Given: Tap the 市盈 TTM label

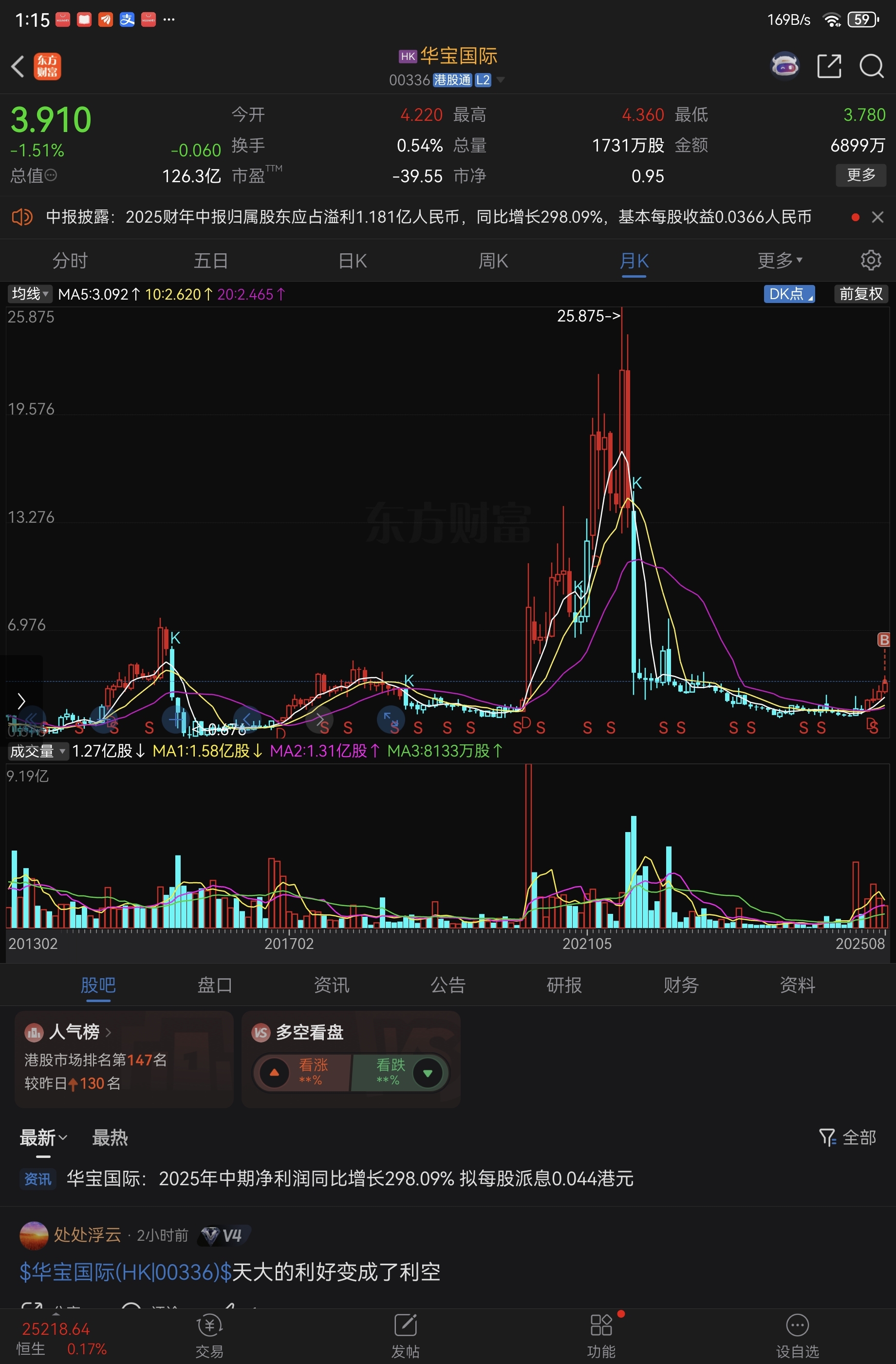Looking at the screenshot, I should (x=257, y=175).
